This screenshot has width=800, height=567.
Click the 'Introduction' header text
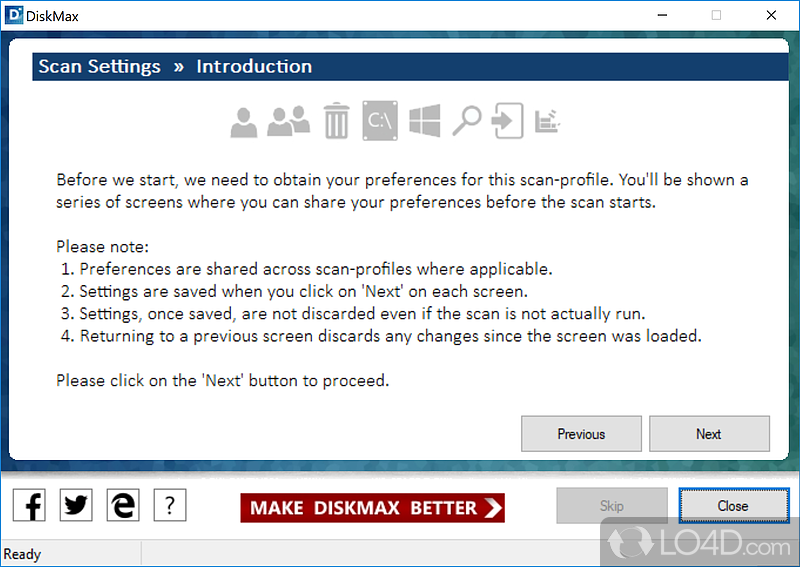pos(254,66)
